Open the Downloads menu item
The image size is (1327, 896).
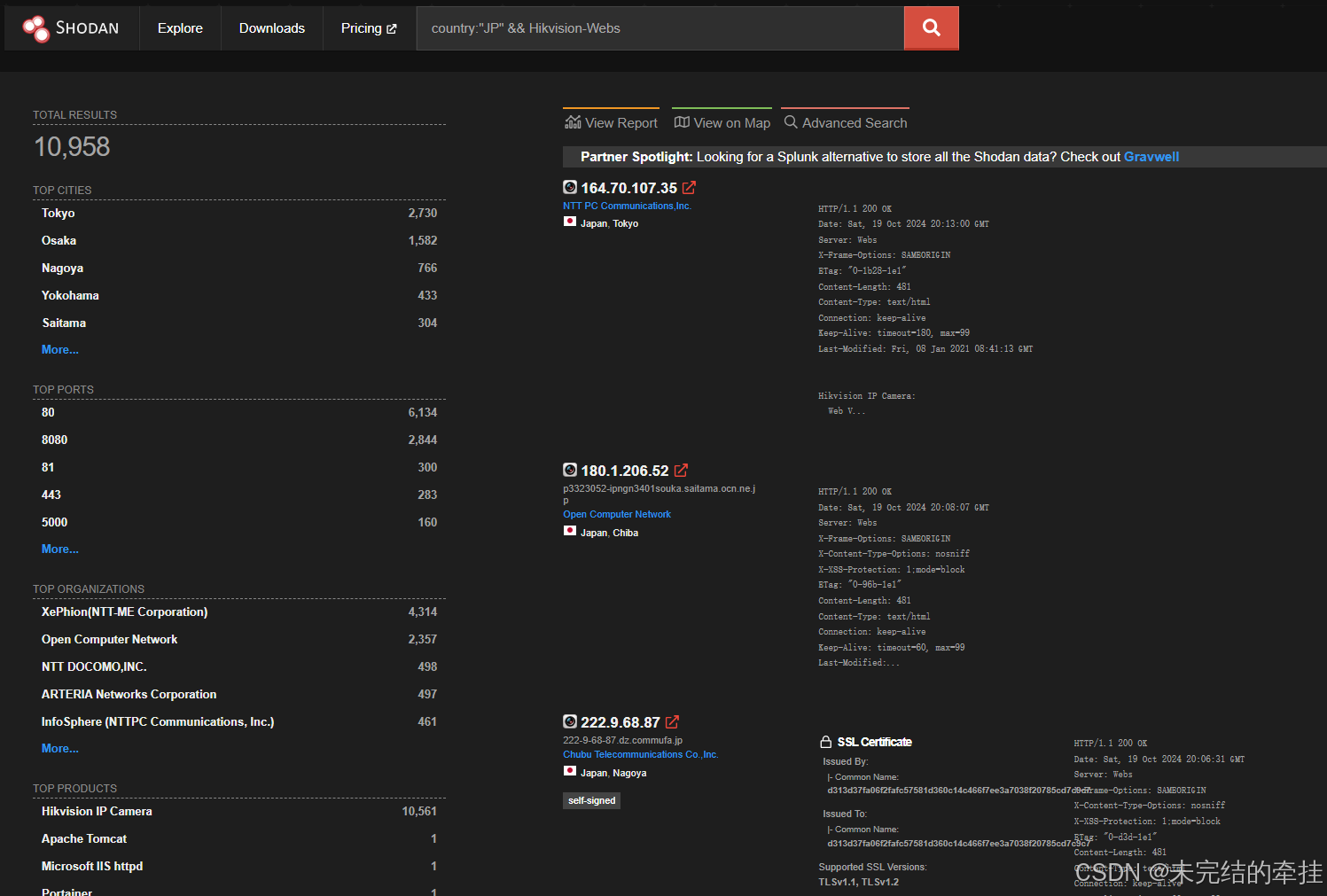tap(272, 28)
